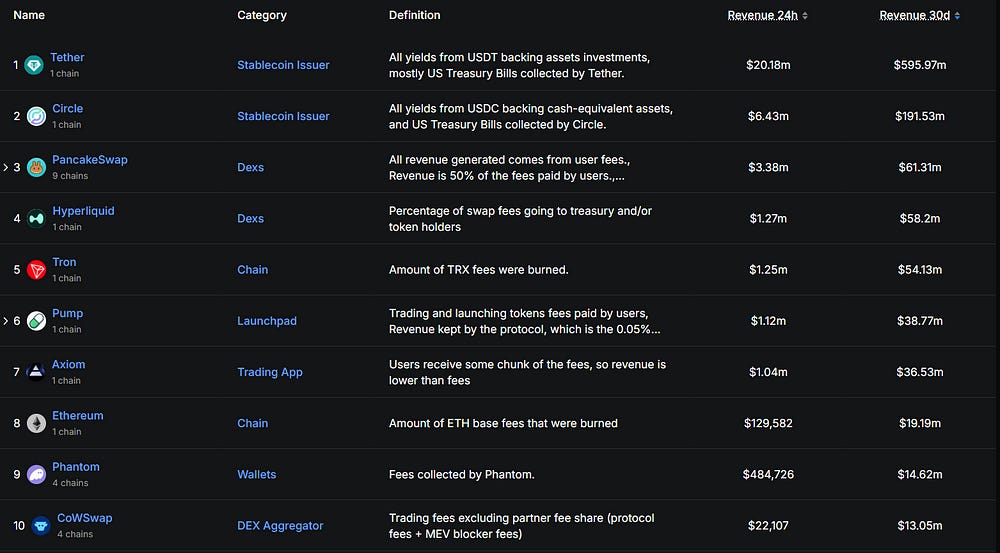Open the Tron protocol link
Viewport: 1000px width, 553px height.
click(64, 262)
